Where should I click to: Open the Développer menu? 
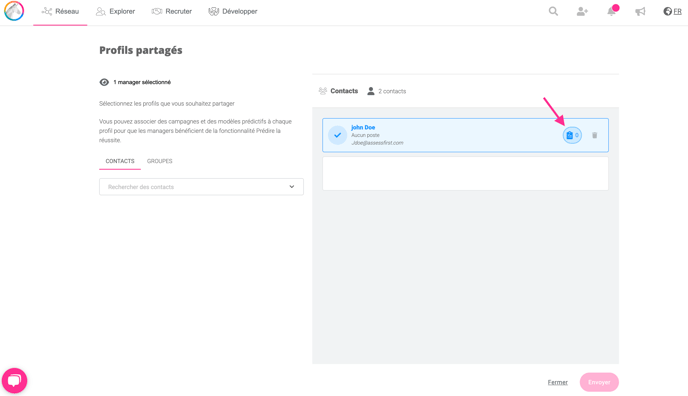pyautogui.click(x=233, y=11)
